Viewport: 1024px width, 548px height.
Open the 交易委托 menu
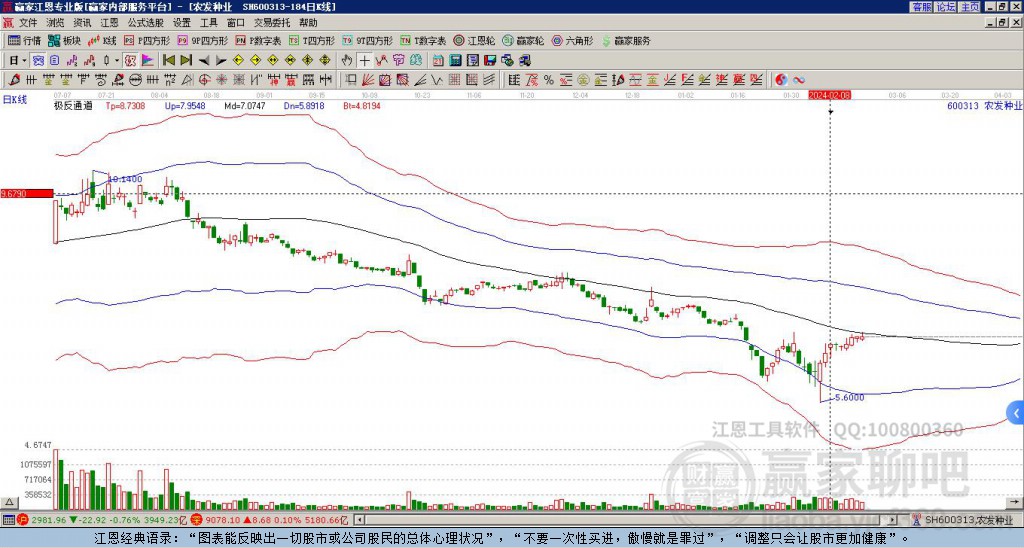point(272,23)
